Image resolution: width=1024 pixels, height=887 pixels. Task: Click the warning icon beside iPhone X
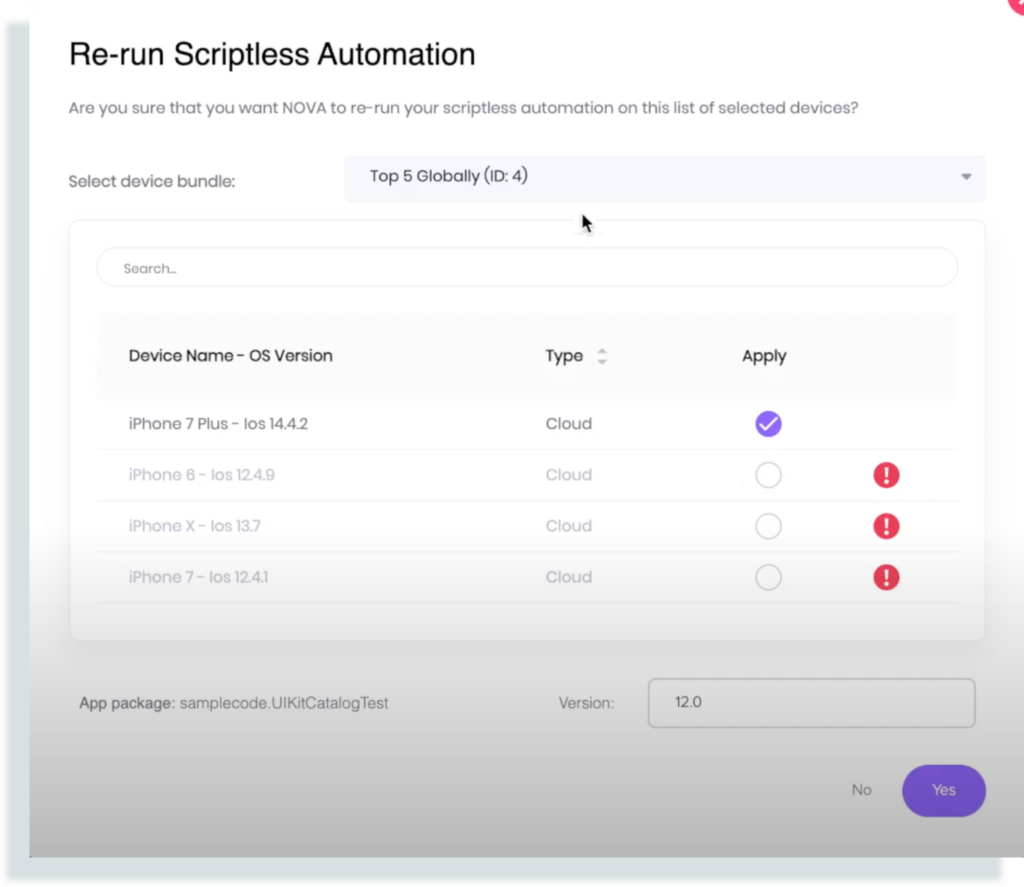point(886,526)
